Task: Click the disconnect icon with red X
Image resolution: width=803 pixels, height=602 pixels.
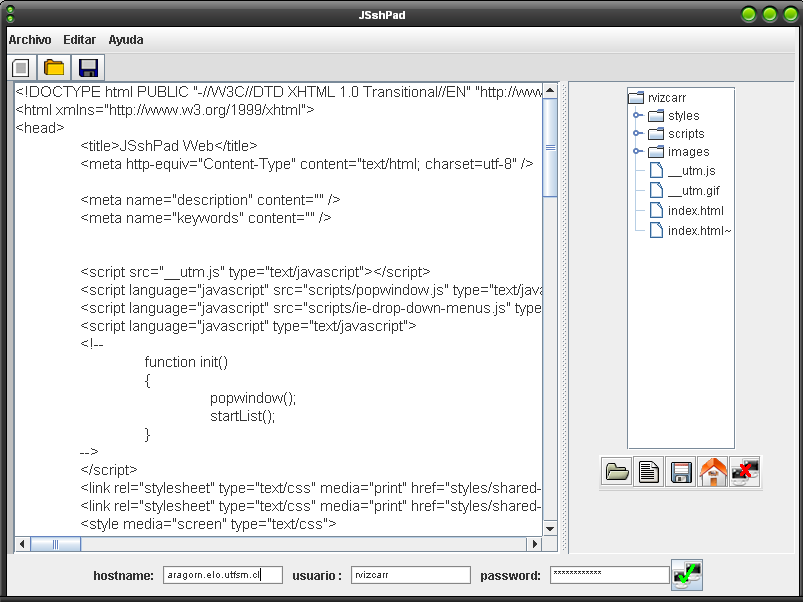Action: click(745, 471)
